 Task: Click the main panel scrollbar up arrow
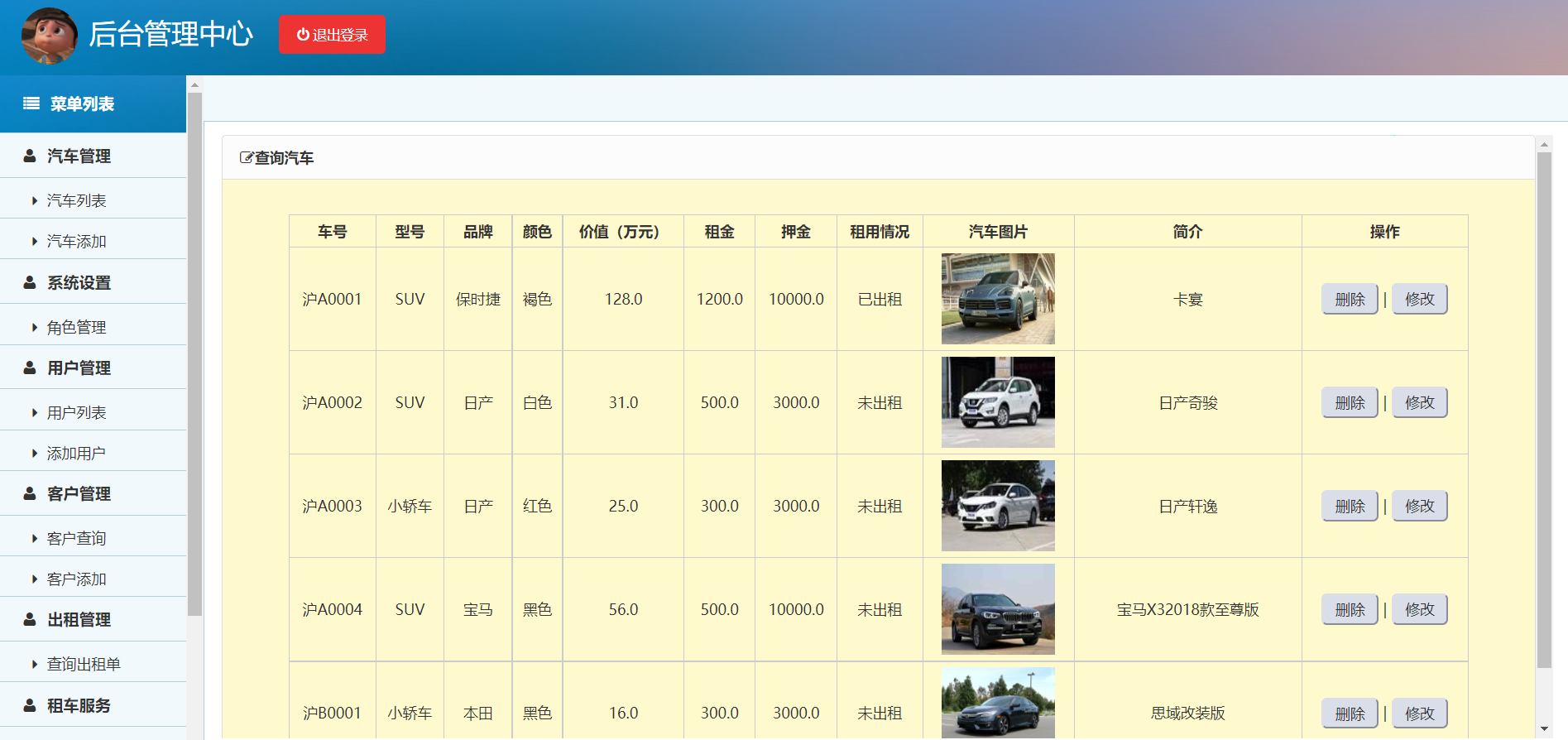pyautogui.click(x=1544, y=144)
